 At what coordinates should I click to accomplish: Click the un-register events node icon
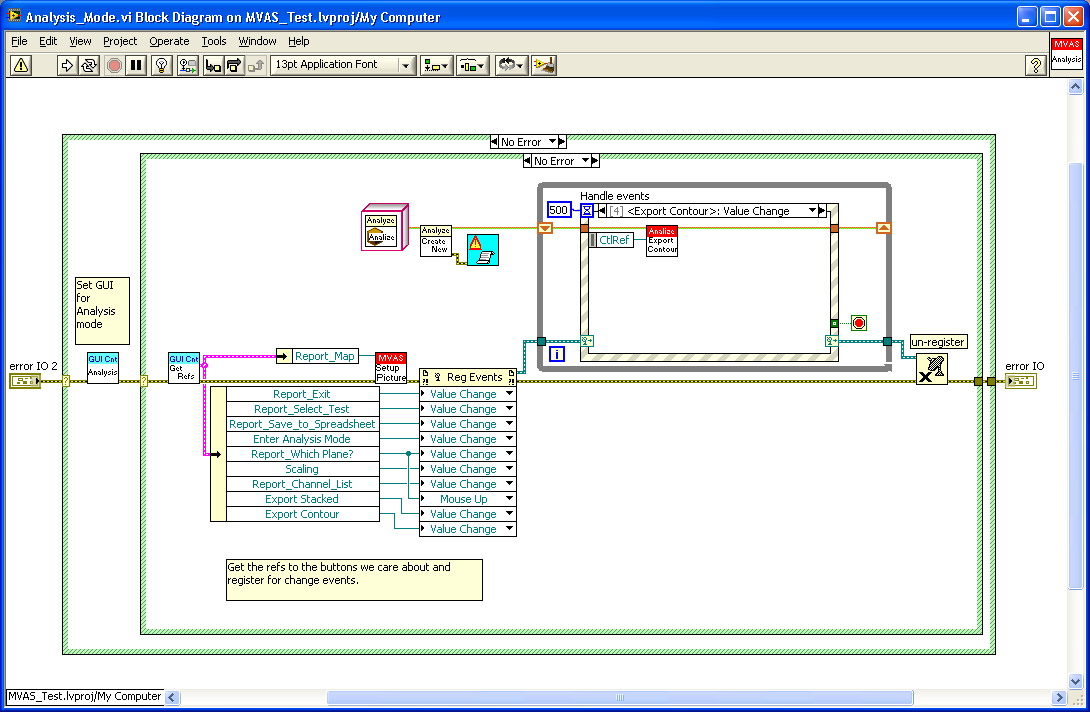pyautogui.click(x=931, y=369)
